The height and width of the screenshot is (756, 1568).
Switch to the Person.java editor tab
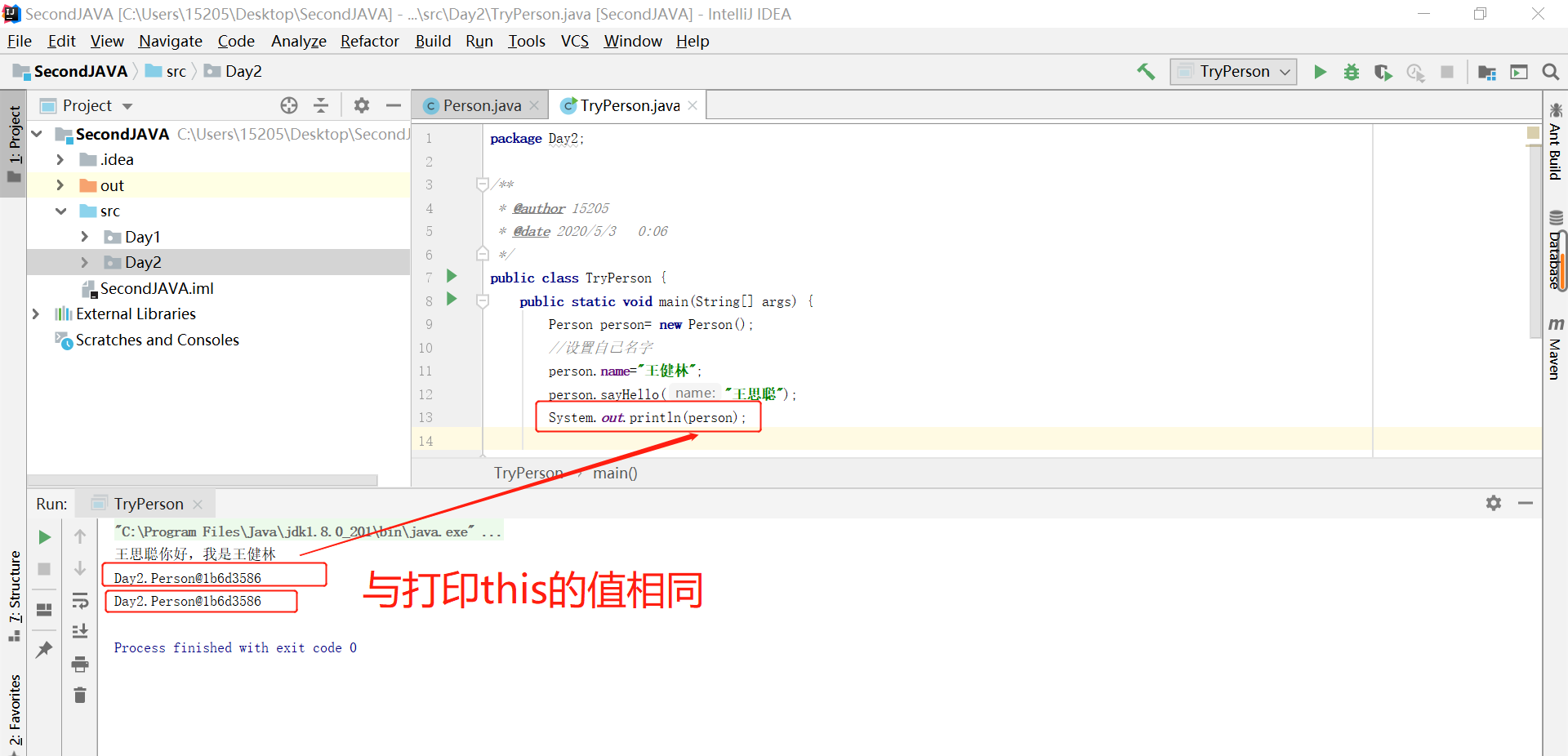pyautogui.click(x=482, y=105)
